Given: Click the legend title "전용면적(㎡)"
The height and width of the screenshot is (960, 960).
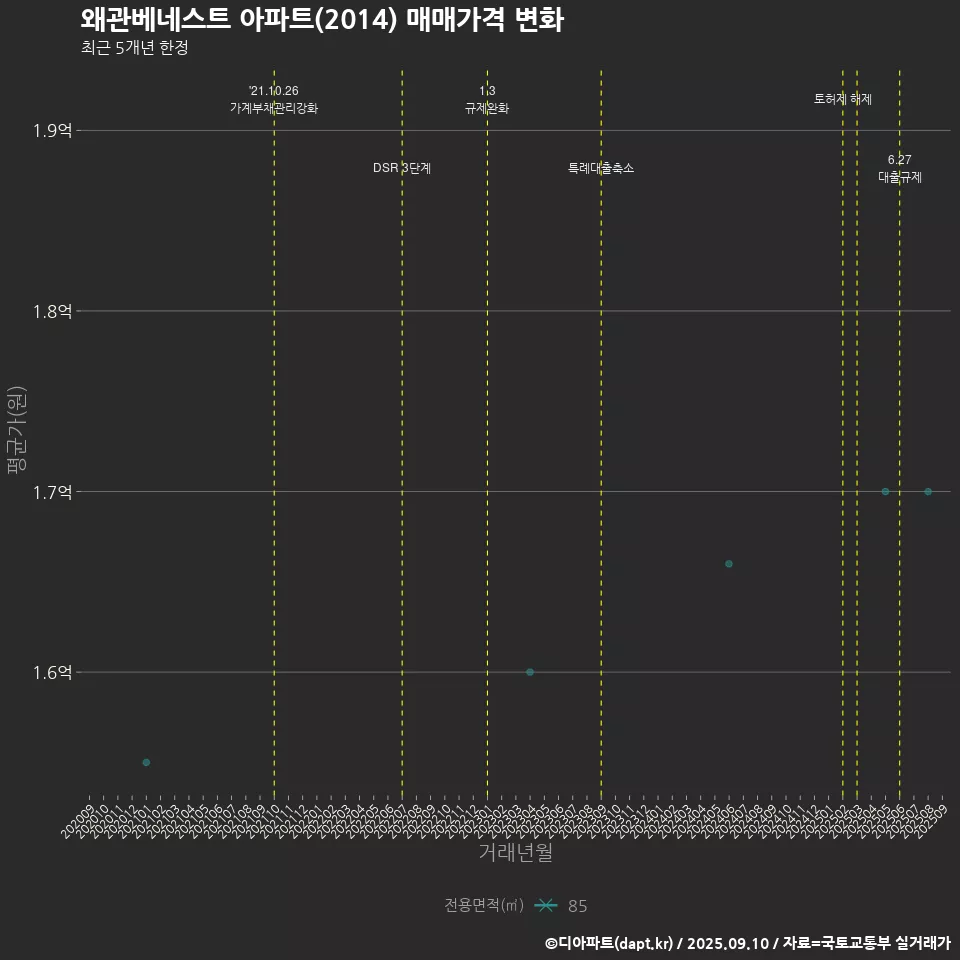Looking at the screenshot, I should (x=484, y=905).
